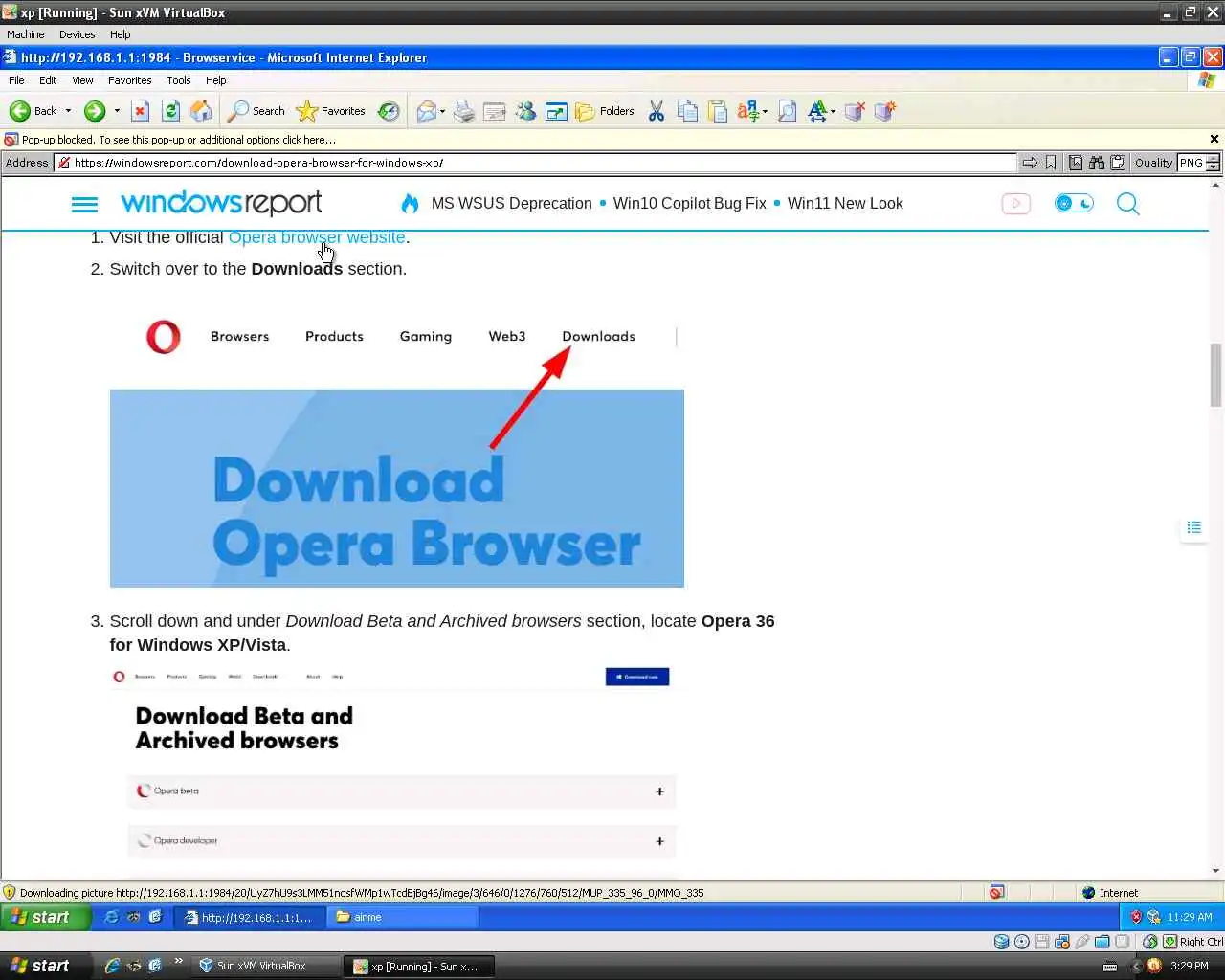Click the Text Size letter A icon
The height and width of the screenshot is (980, 1225).
pos(817,111)
